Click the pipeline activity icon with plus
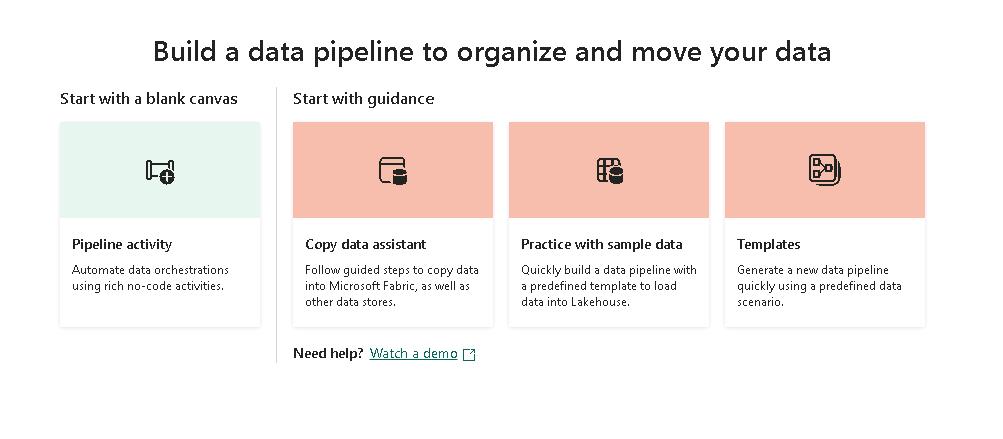Screen dimensions: 1003x439 pos(160,171)
